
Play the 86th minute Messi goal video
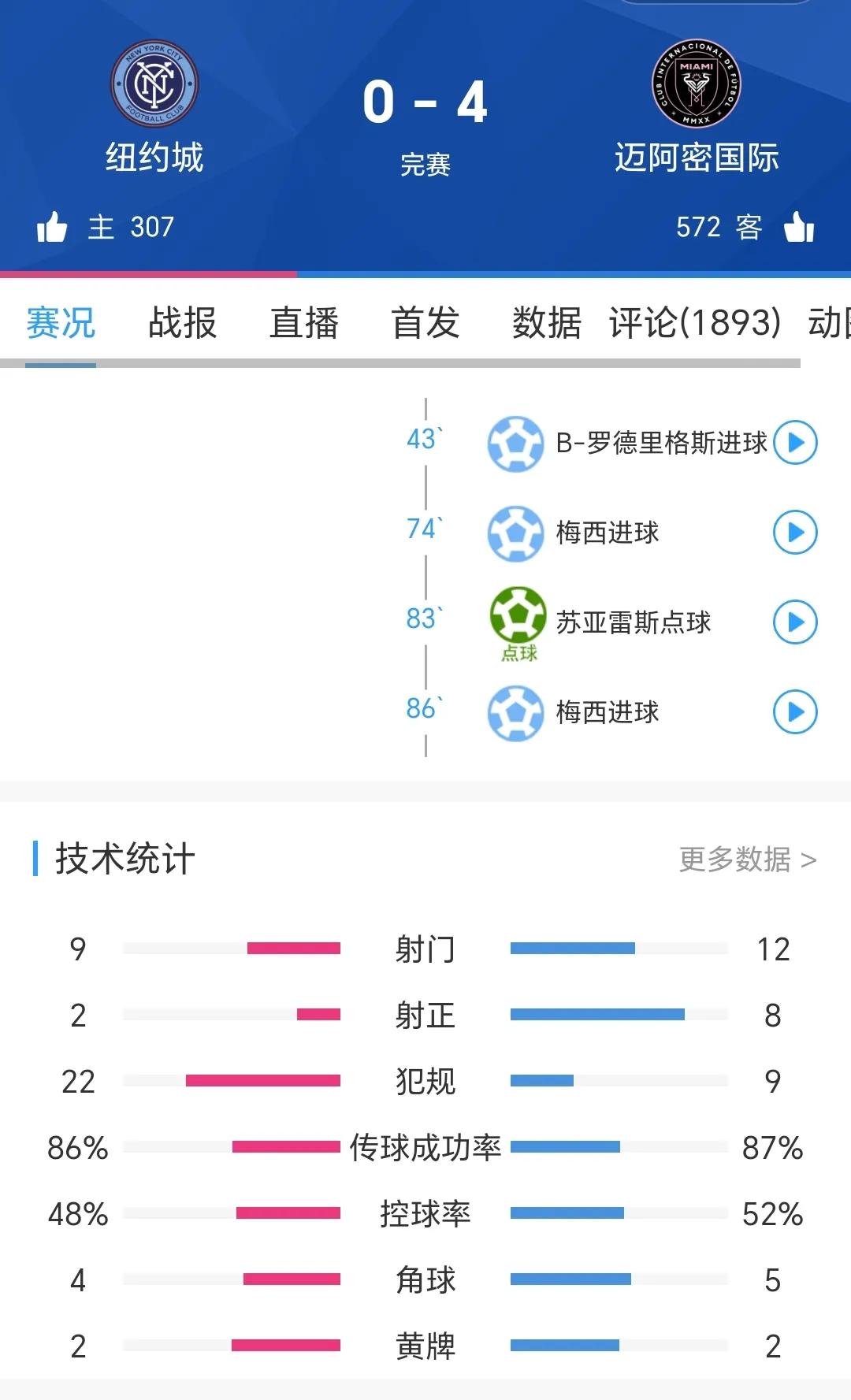[795, 712]
